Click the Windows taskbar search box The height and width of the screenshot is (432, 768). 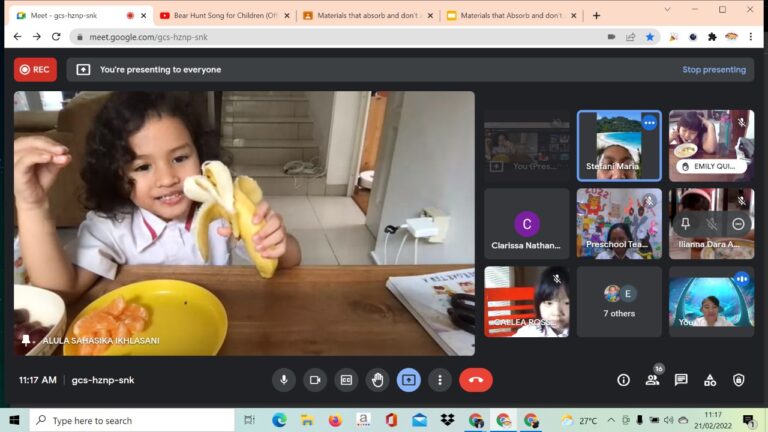coord(132,421)
